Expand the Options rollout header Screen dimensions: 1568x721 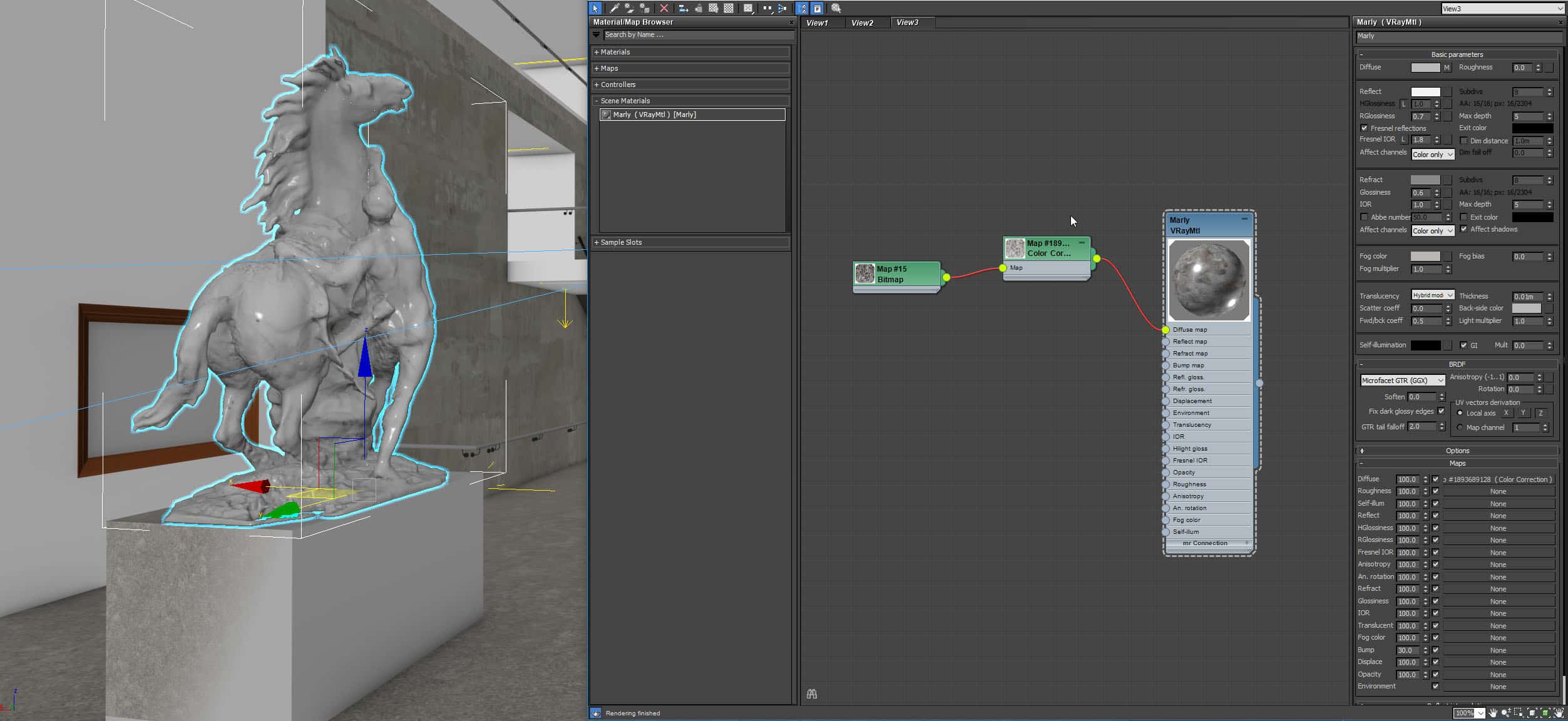1457,451
